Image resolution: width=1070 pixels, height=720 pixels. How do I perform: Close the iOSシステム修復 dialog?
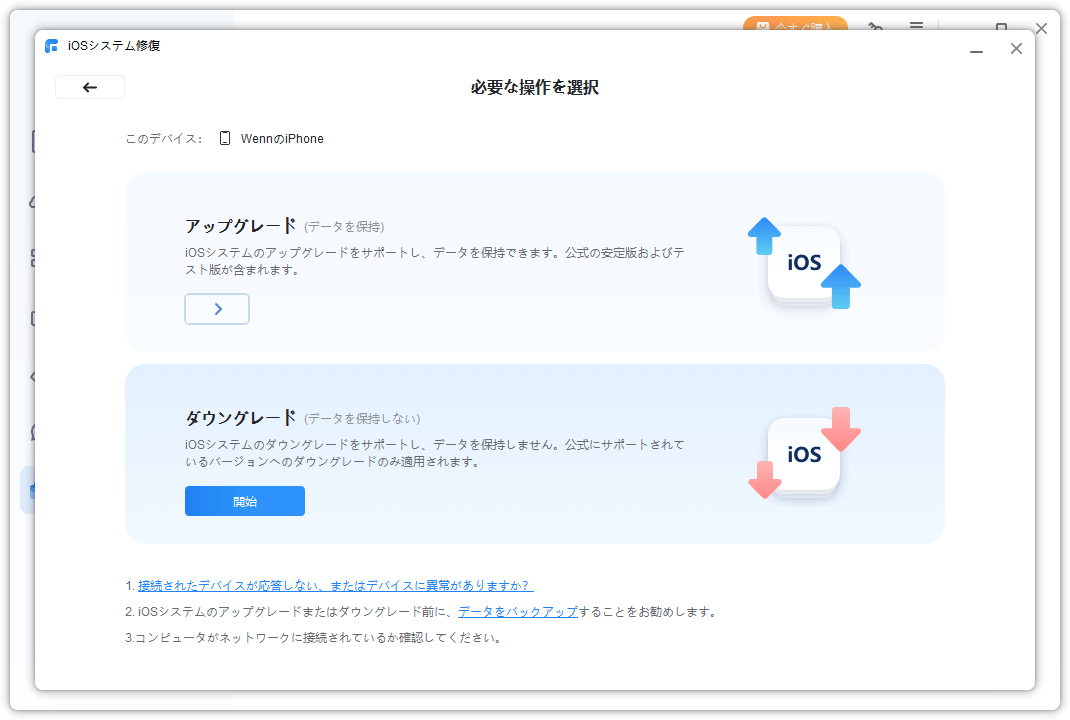[x=1016, y=49]
